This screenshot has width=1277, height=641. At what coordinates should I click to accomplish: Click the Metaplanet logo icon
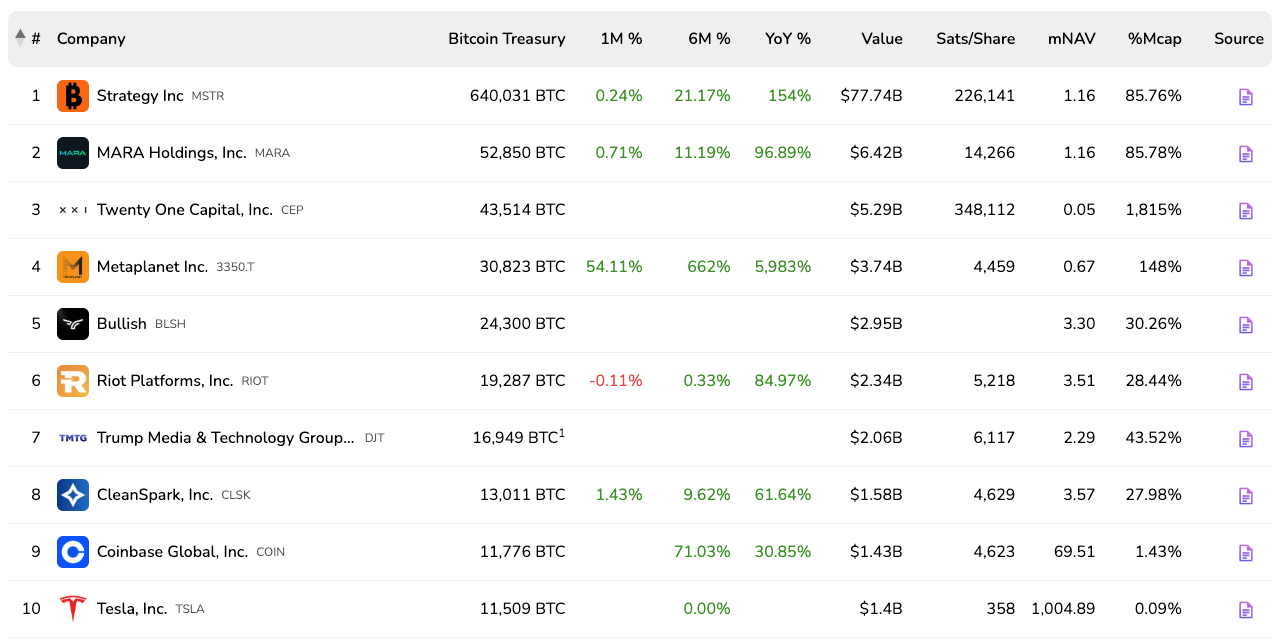(73, 267)
